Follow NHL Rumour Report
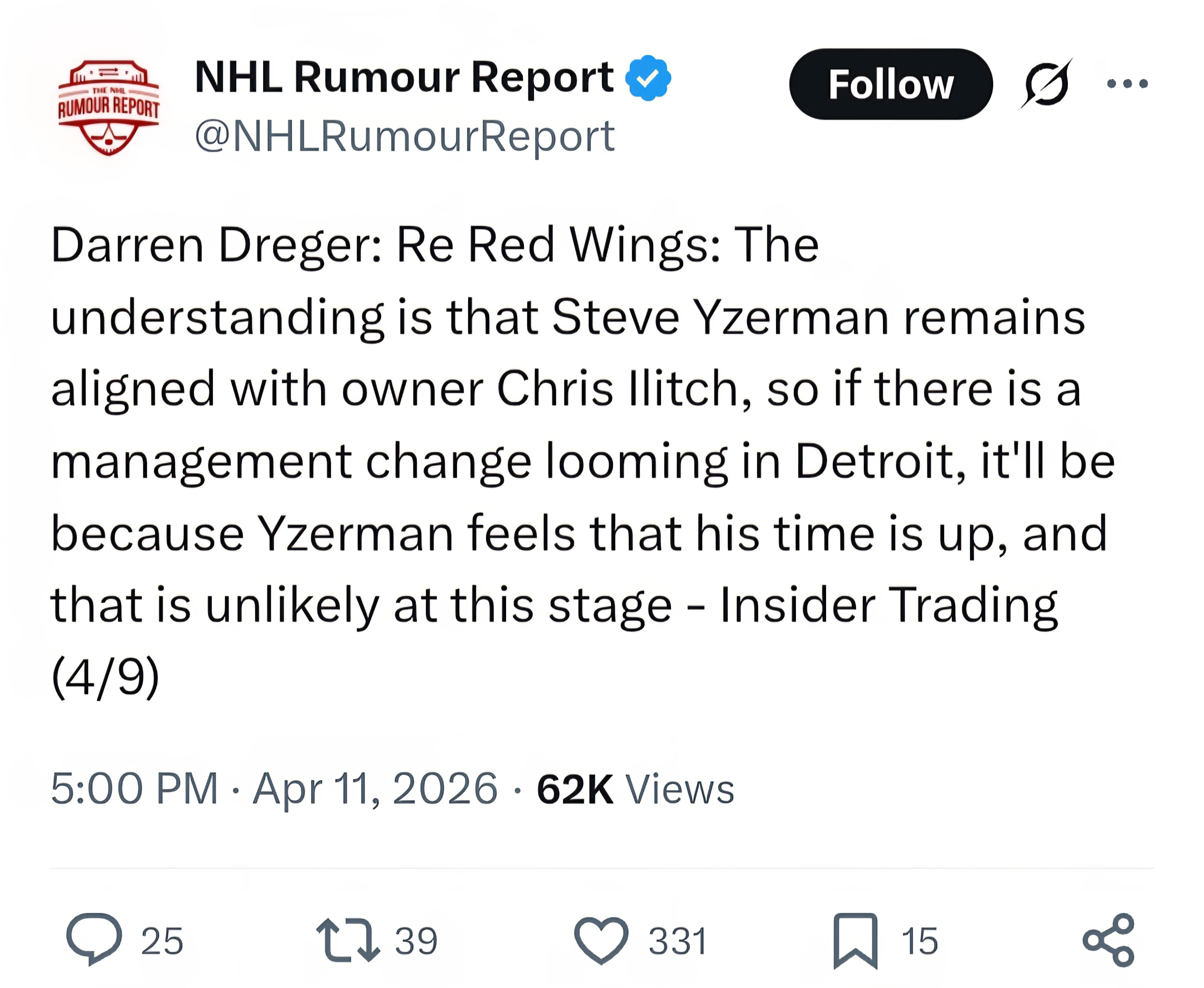 click(890, 84)
